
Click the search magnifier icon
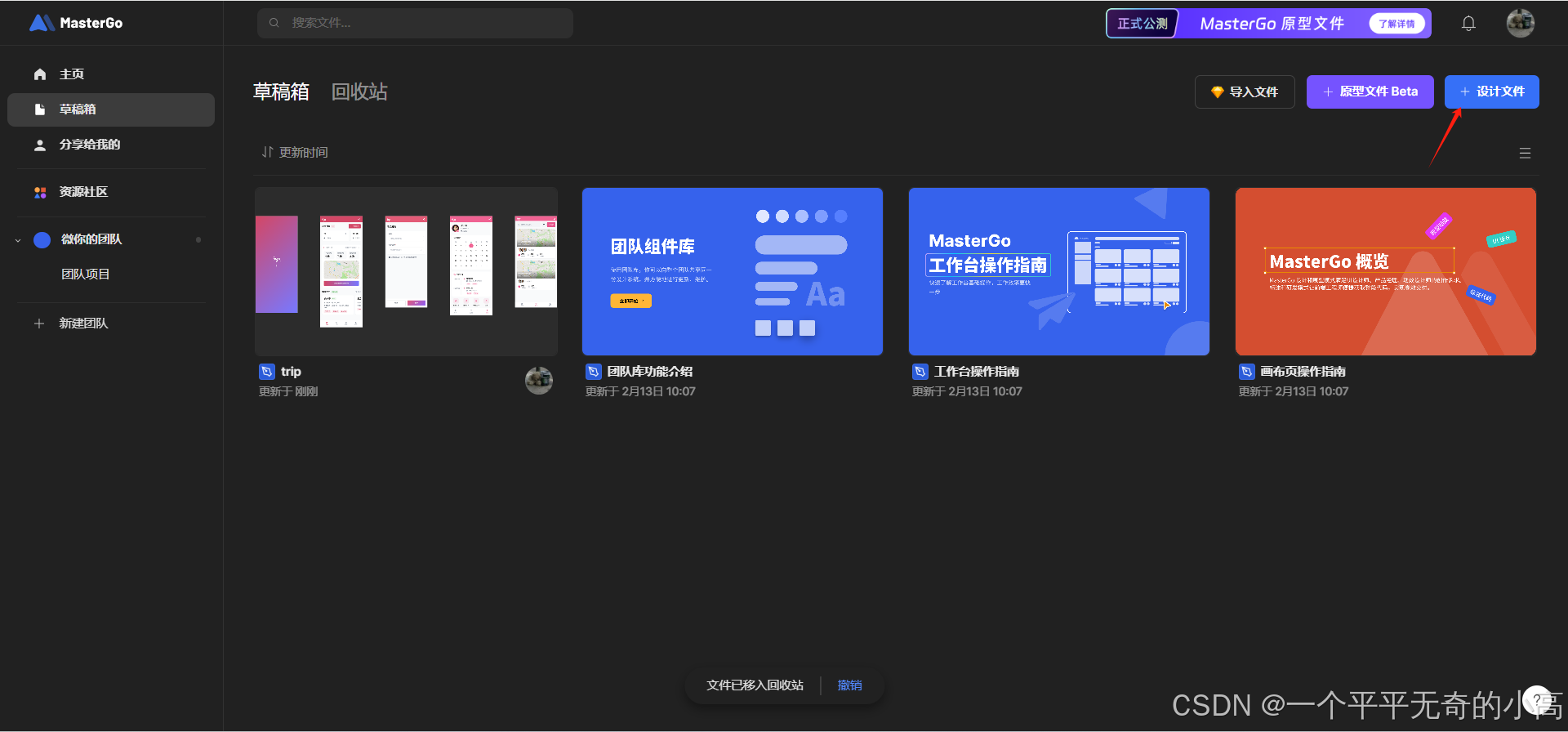click(274, 23)
